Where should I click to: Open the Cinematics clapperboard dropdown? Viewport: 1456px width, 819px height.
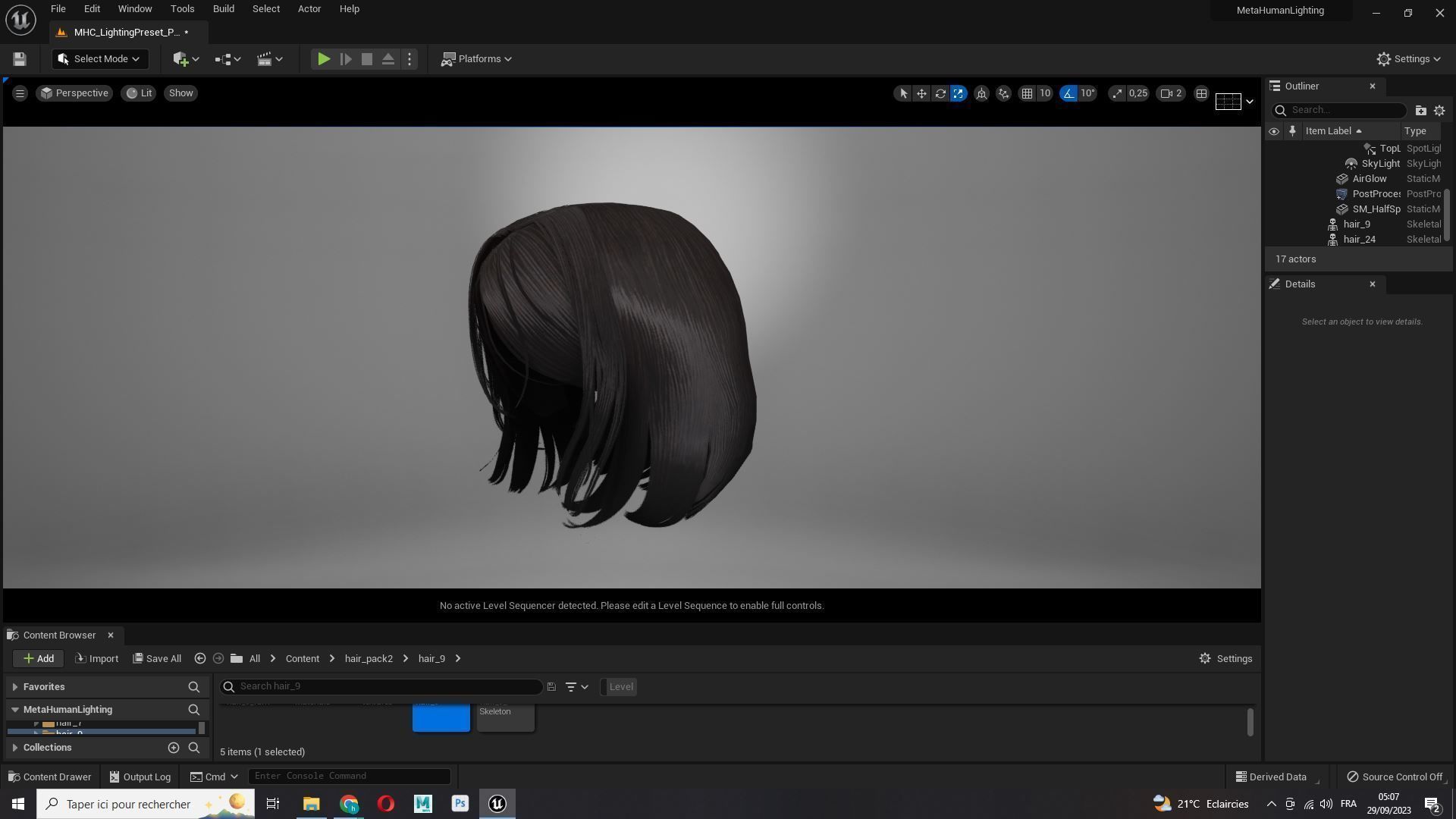269,59
